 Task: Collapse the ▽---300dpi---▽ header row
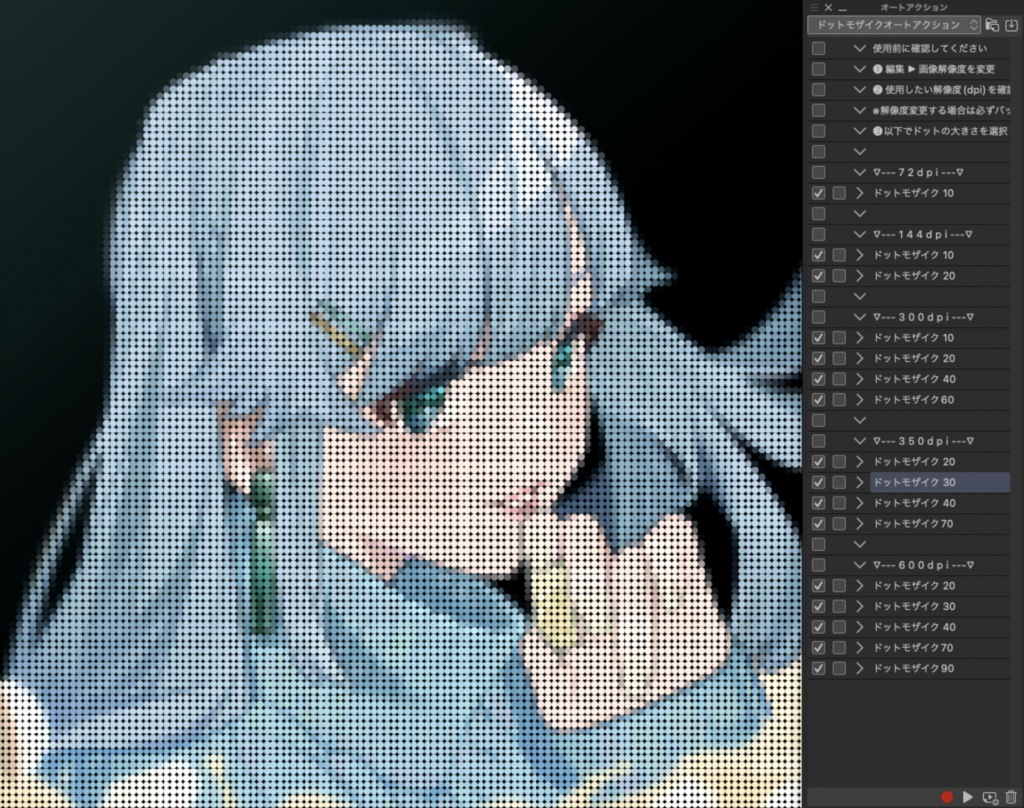coord(860,317)
